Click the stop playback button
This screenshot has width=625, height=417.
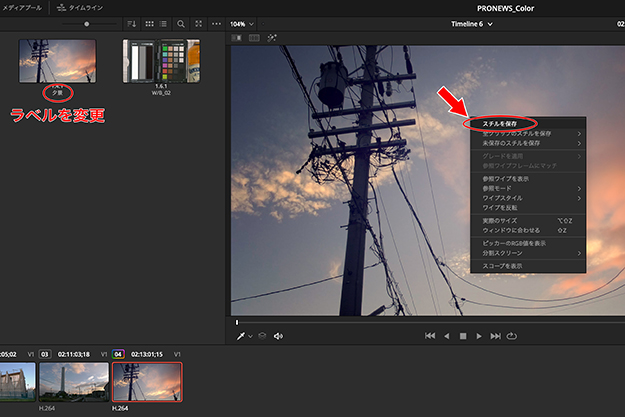click(x=463, y=336)
